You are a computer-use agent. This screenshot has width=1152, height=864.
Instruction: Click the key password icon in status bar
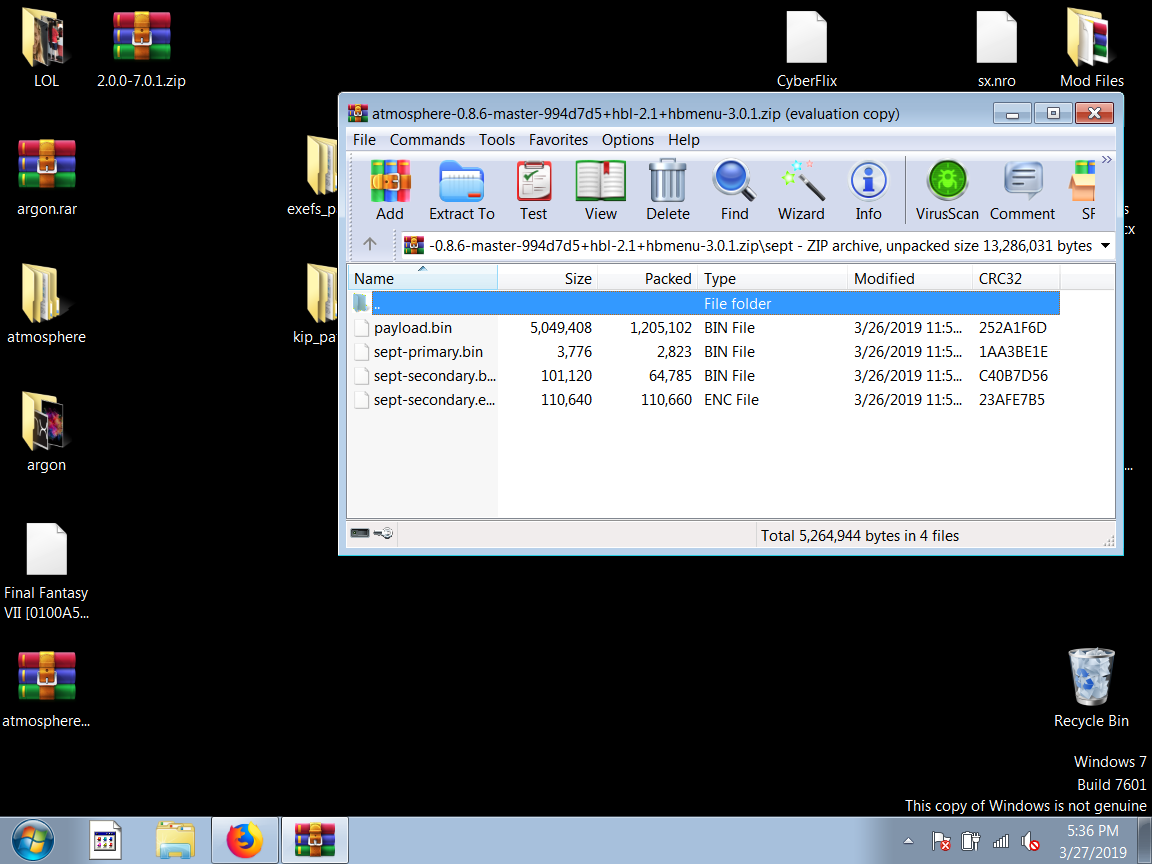click(384, 533)
